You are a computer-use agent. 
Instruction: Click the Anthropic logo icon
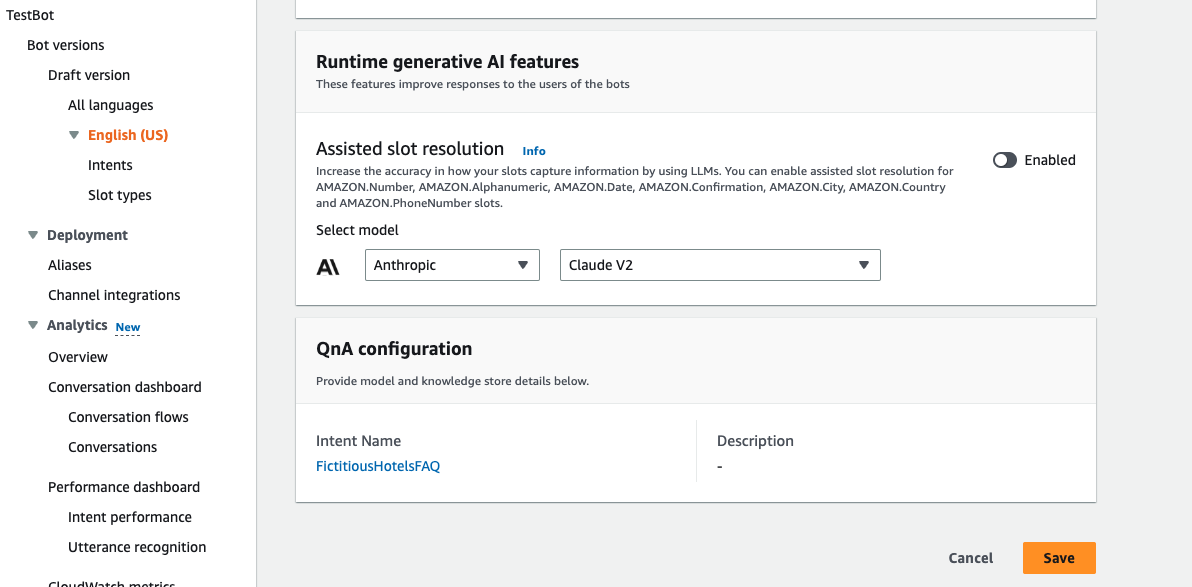coord(329,264)
